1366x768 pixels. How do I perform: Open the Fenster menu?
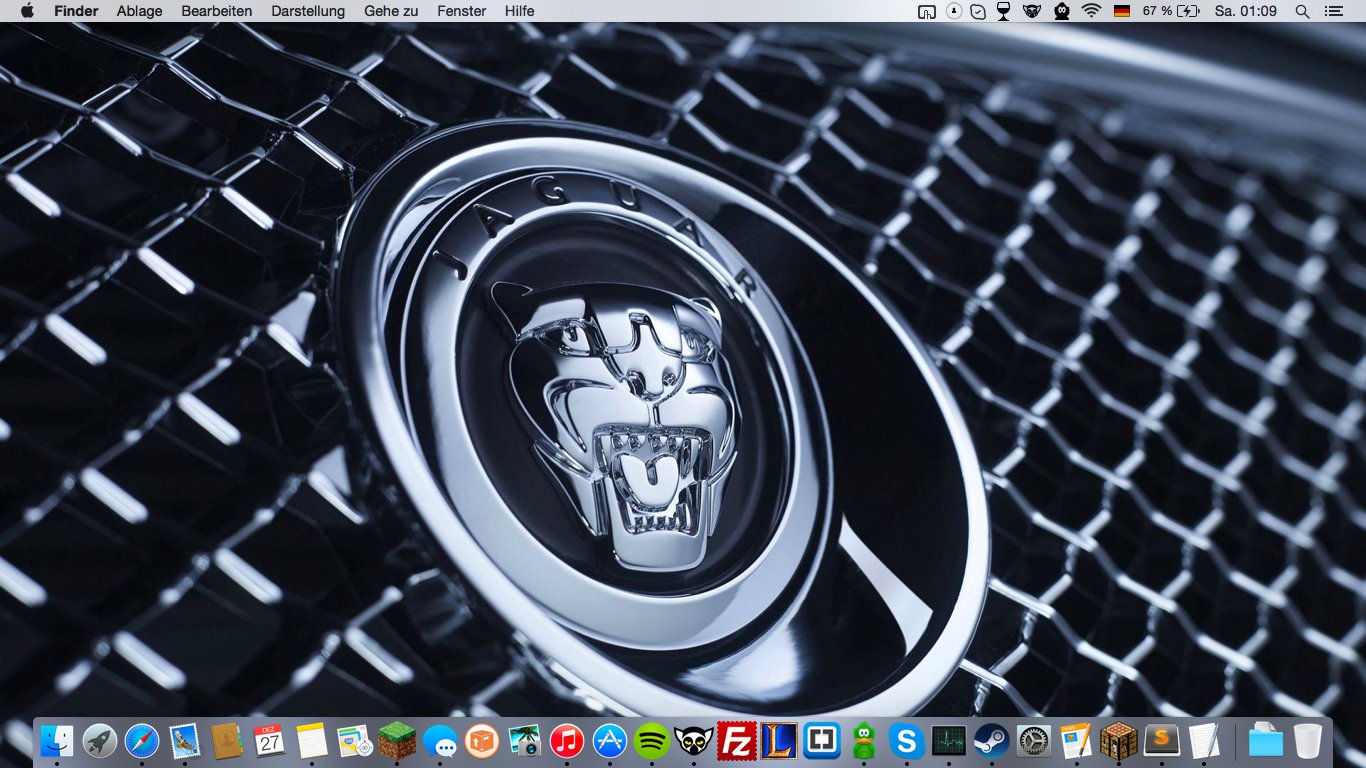[x=462, y=11]
